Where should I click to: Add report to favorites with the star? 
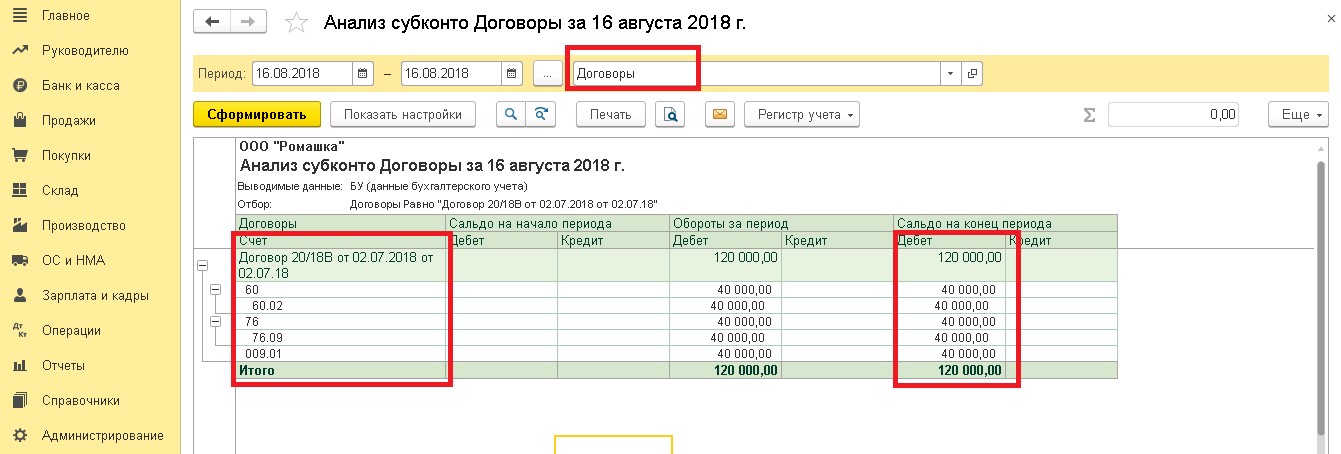[x=296, y=22]
